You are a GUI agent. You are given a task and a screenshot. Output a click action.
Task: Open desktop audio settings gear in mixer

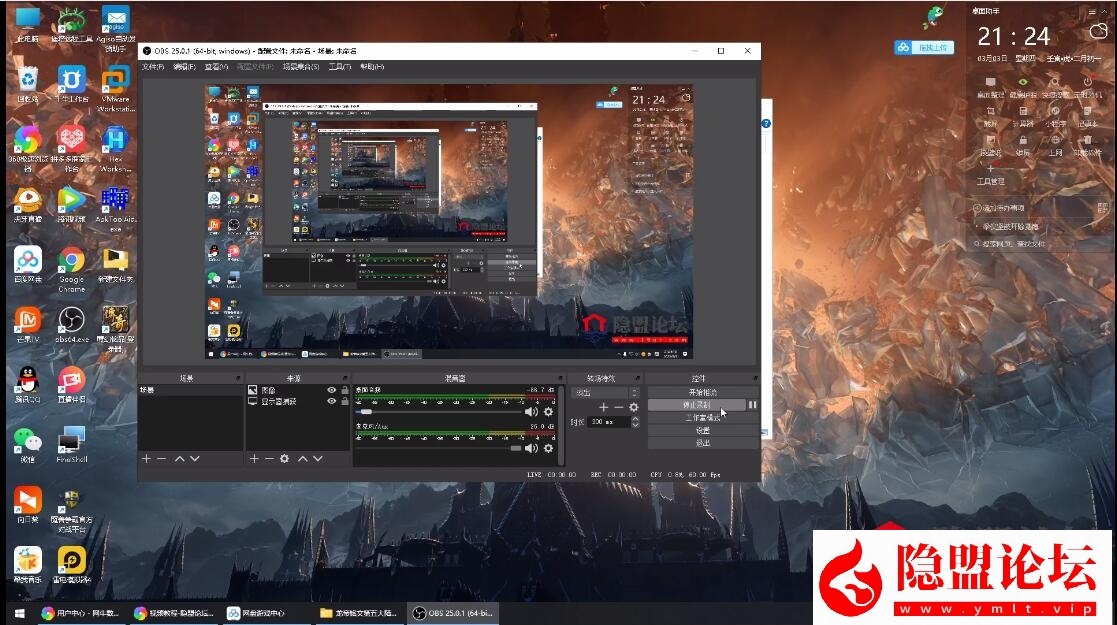pyautogui.click(x=548, y=412)
